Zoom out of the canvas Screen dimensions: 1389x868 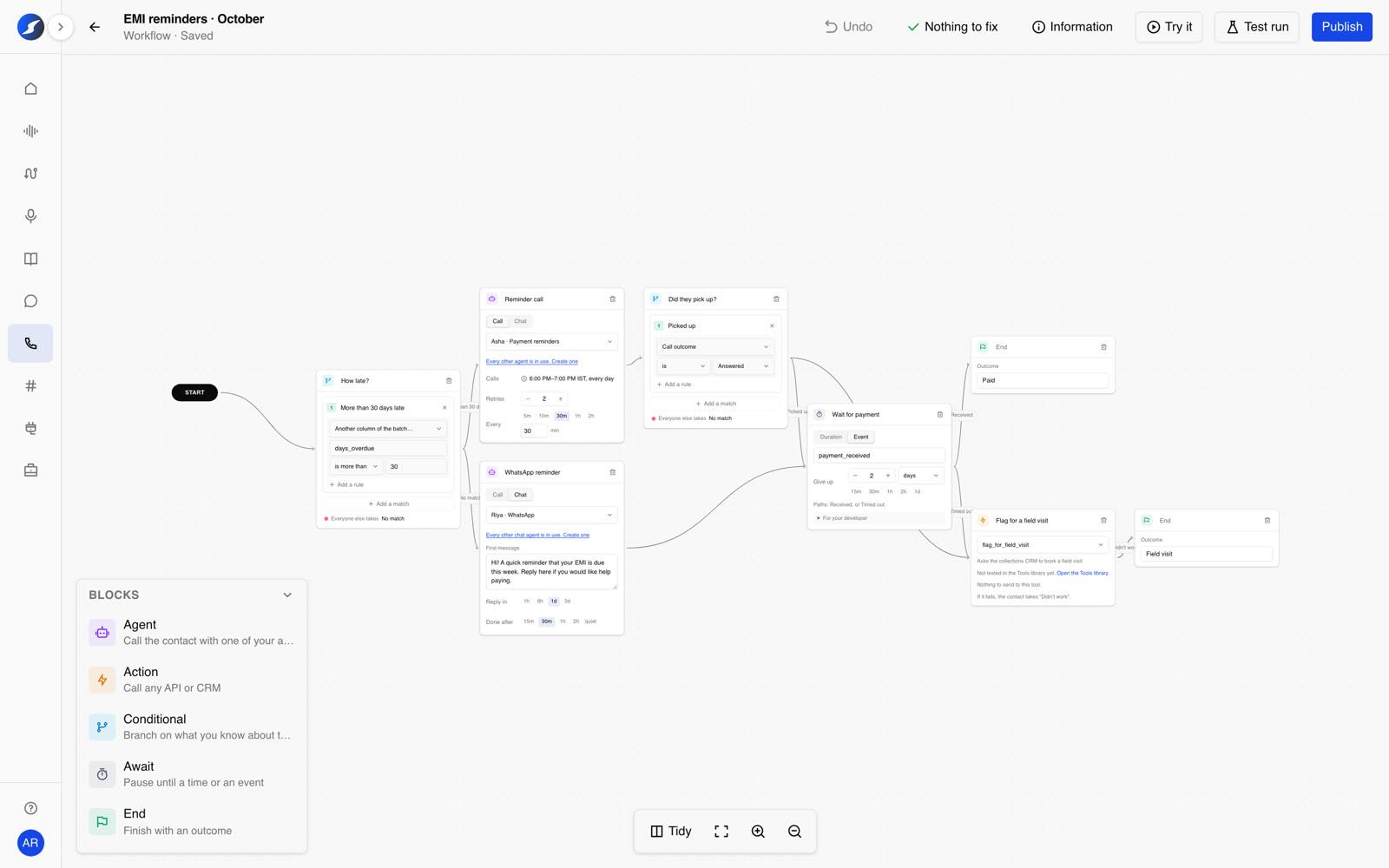point(794,832)
